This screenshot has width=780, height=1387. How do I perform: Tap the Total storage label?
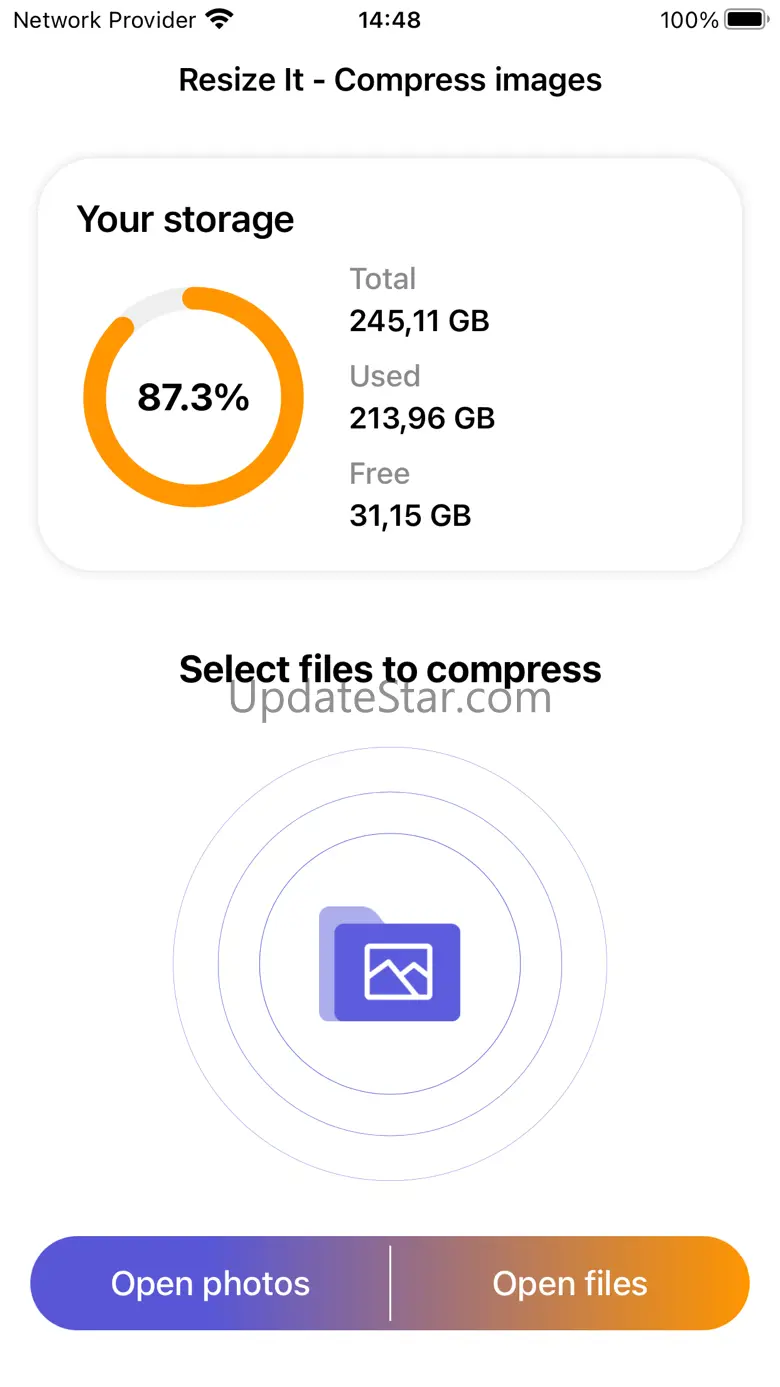[x=382, y=279]
